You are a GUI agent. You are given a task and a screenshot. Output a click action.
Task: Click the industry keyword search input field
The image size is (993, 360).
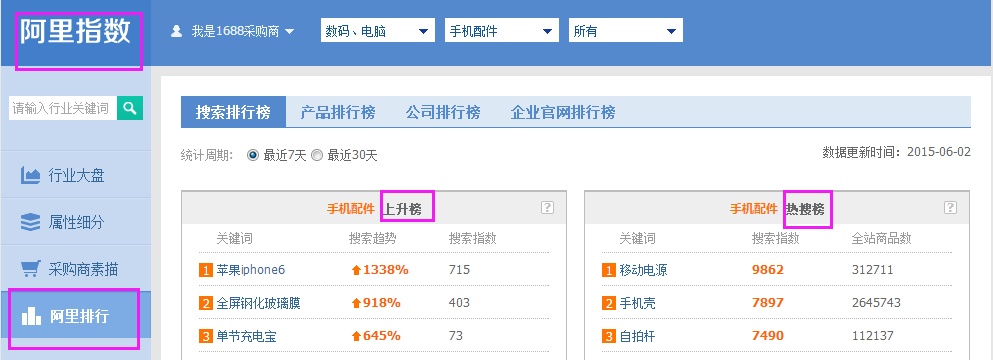coord(63,108)
